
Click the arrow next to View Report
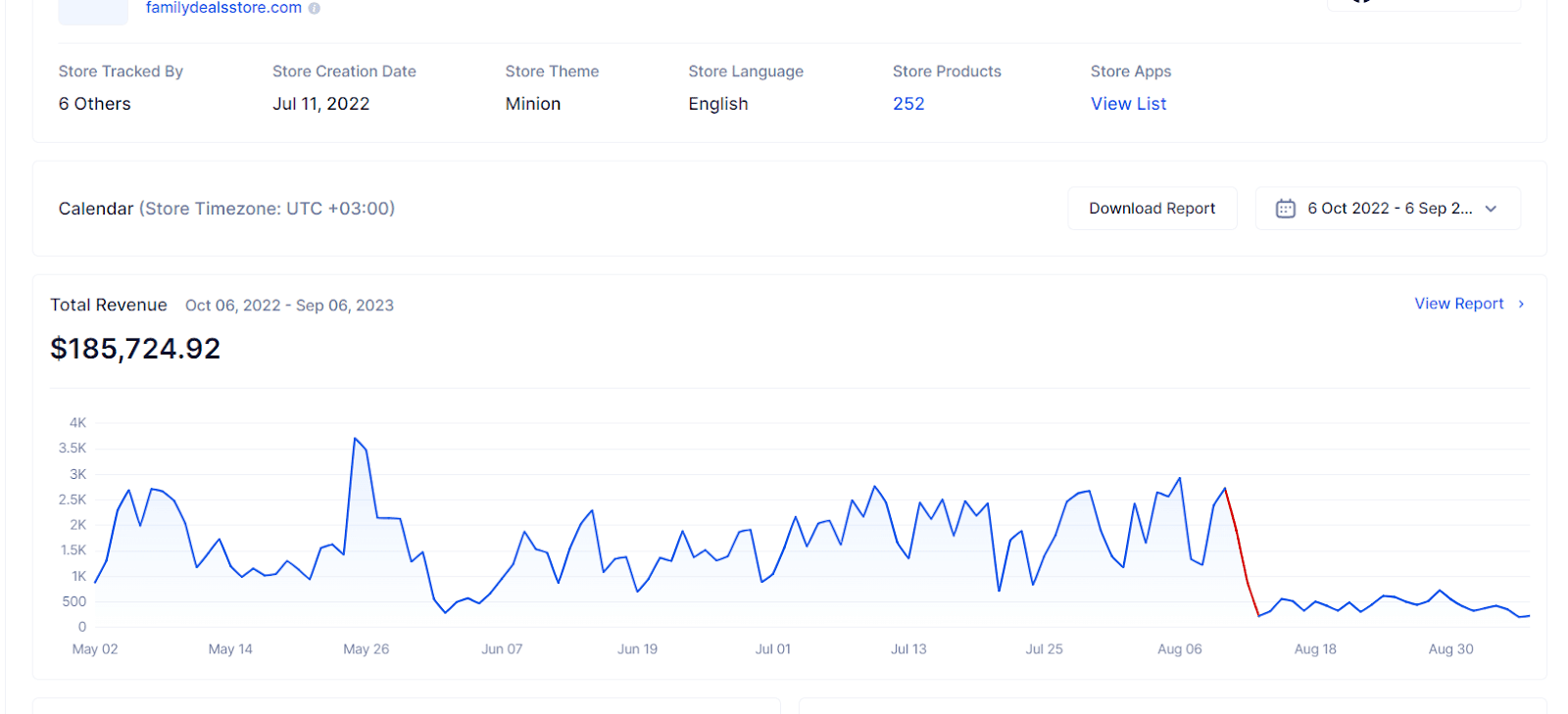1521,305
